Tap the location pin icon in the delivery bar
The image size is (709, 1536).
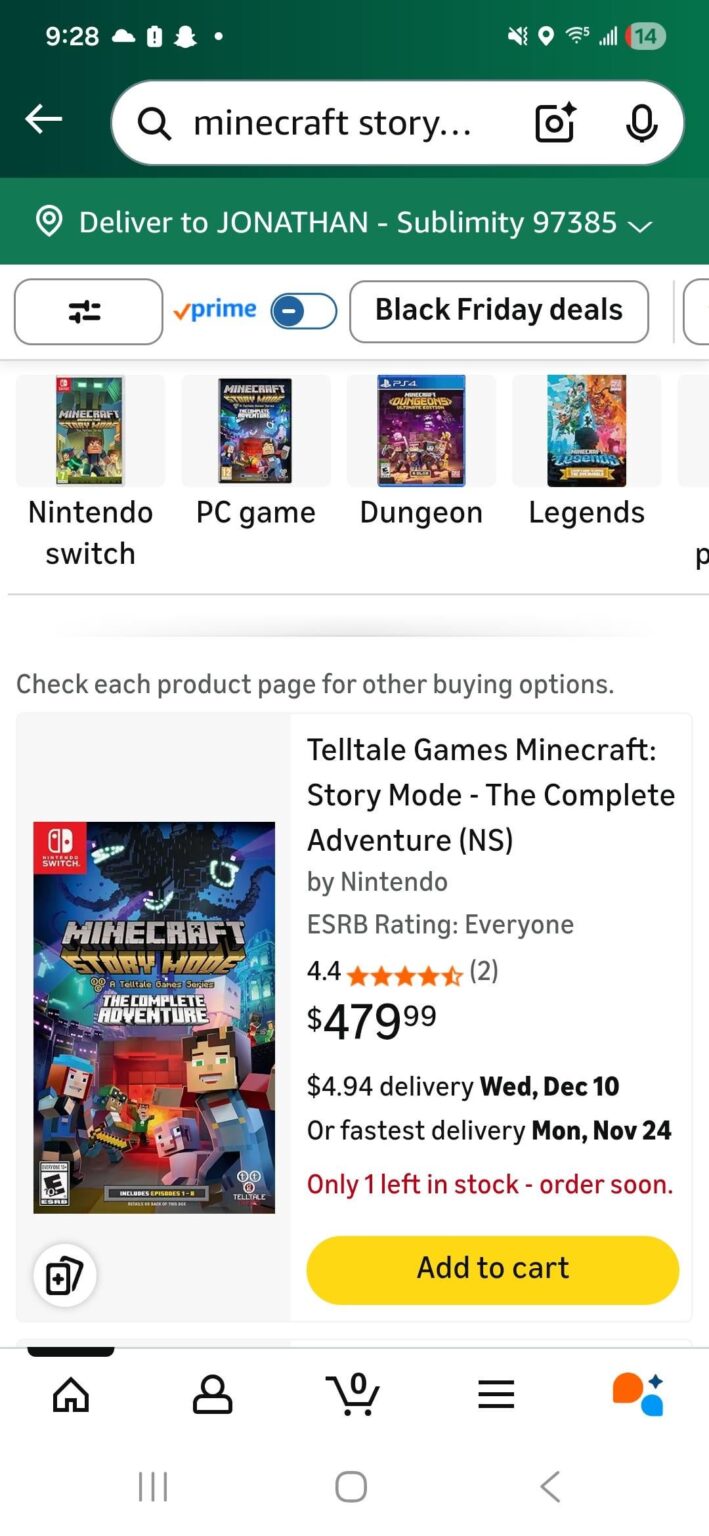coord(48,222)
